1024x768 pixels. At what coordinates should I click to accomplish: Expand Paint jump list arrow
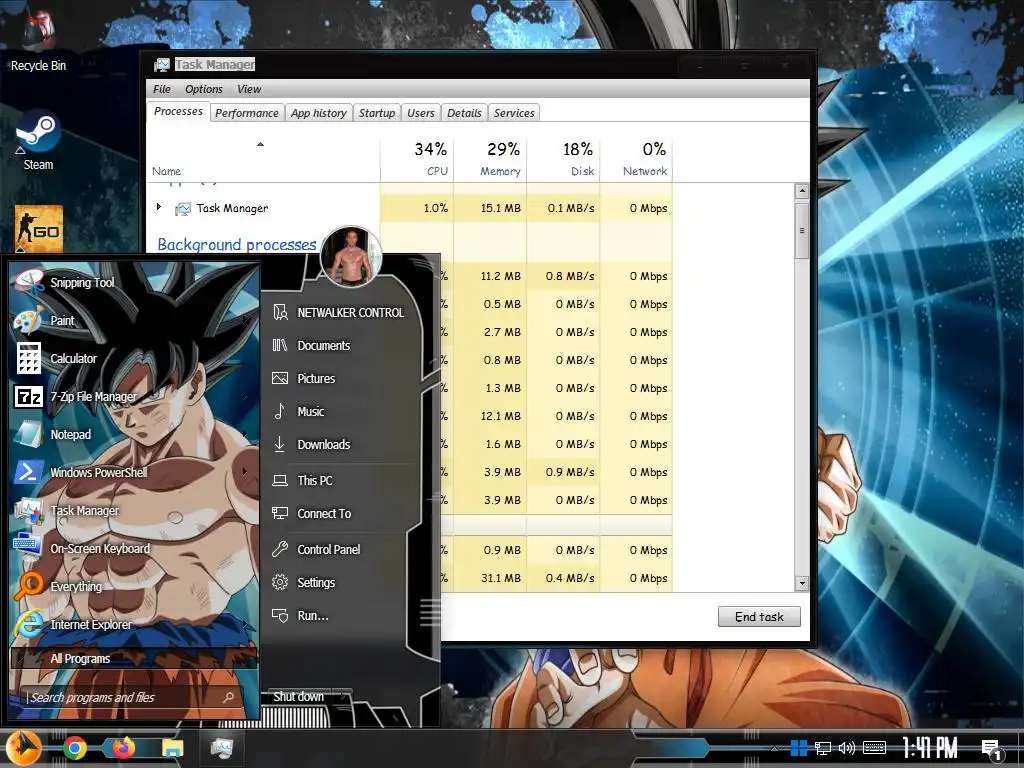pos(246,321)
